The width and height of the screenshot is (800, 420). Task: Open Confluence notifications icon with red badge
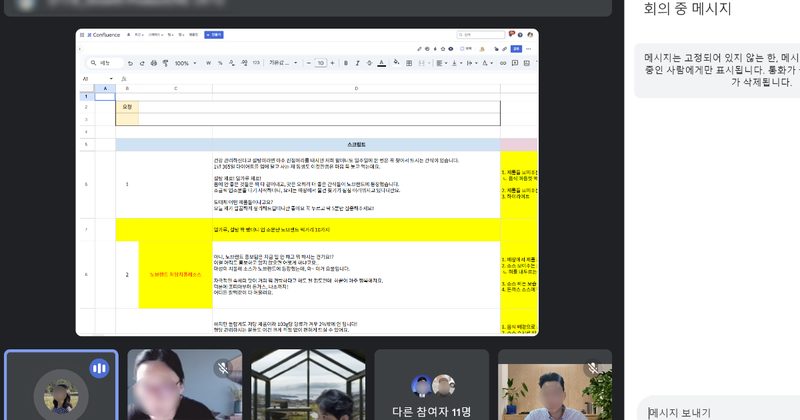[512, 34]
